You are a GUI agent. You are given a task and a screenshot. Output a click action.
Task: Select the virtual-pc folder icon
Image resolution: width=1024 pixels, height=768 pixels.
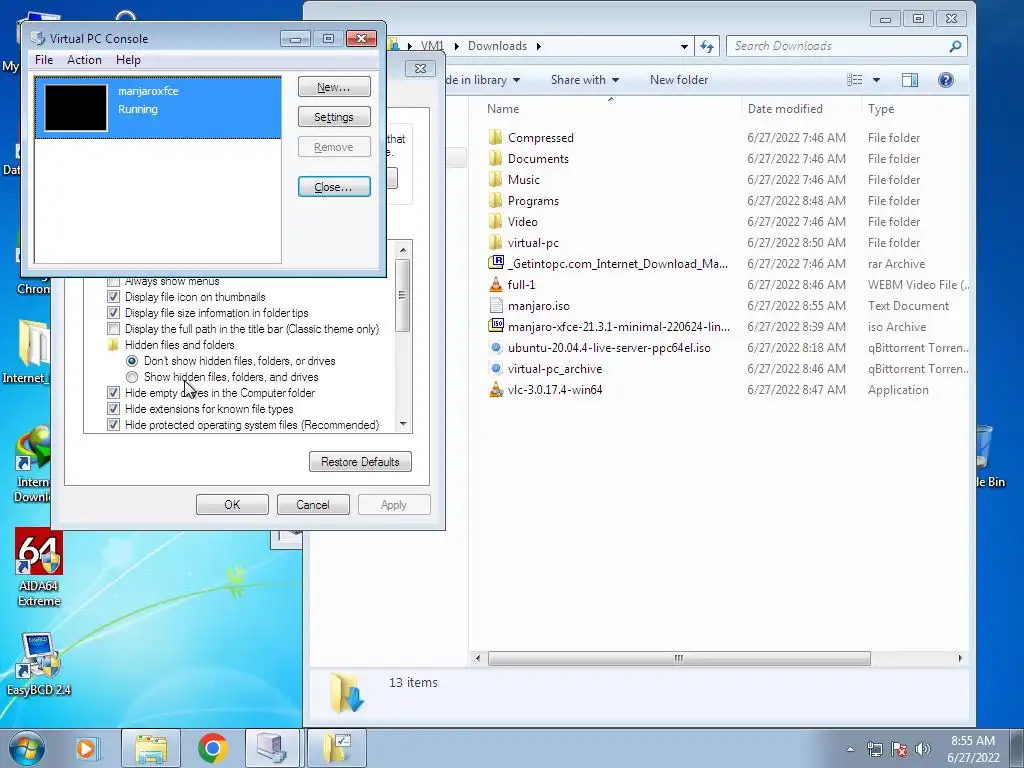pos(496,242)
